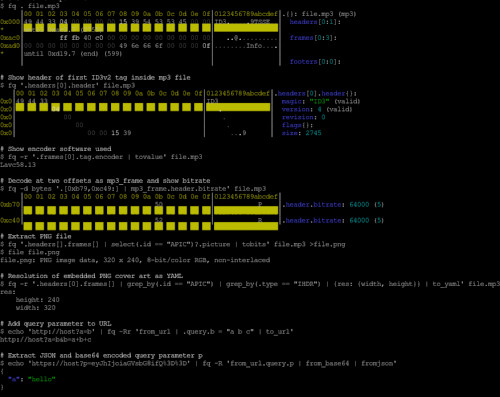Click the echo 'https://host?p=...' from_base64 command
Viewport: 500px width, 397px height.
tap(198, 363)
